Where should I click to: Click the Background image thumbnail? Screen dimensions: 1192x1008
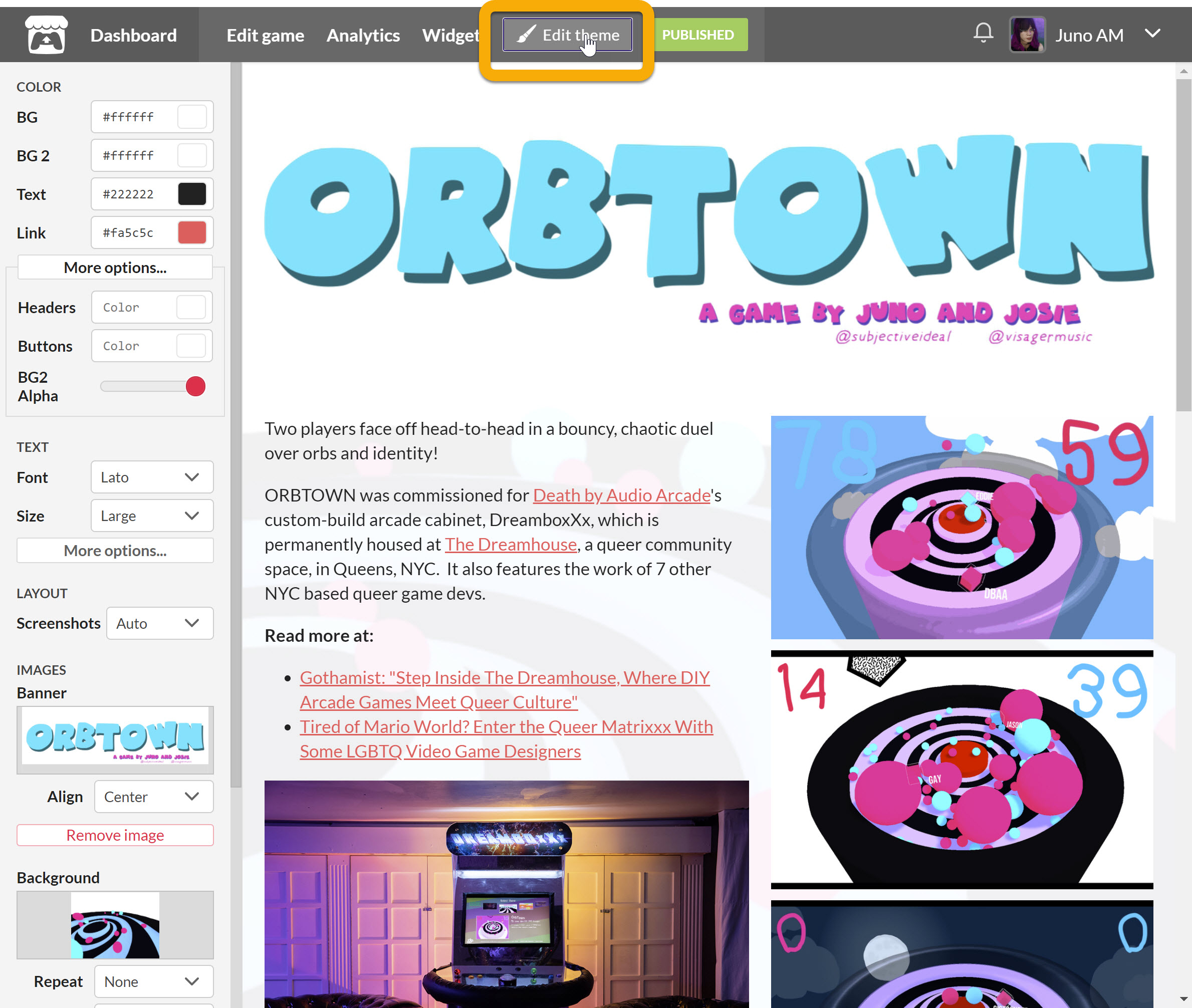click(115, 924)
